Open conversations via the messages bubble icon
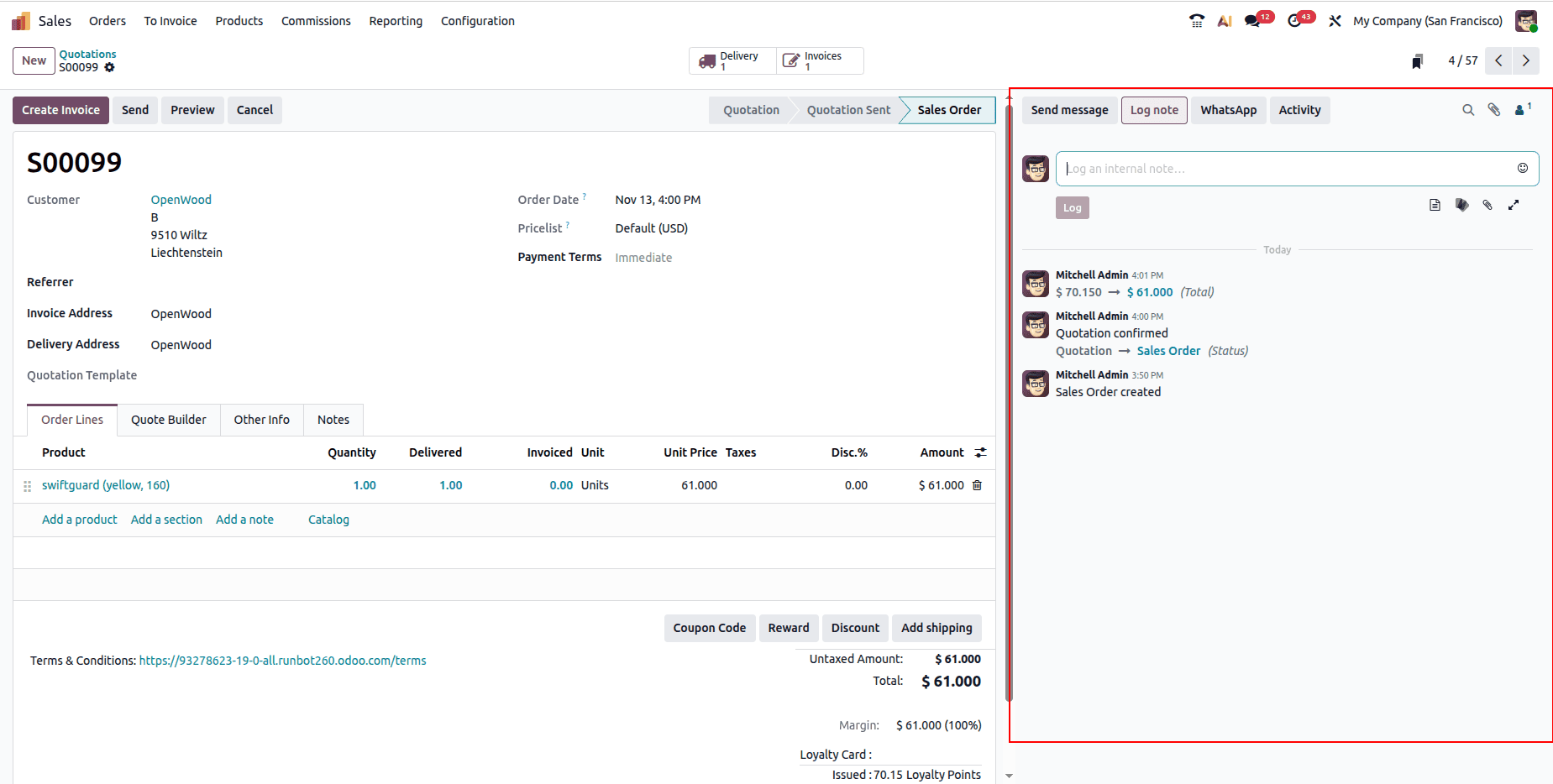 pos(1252,20)
